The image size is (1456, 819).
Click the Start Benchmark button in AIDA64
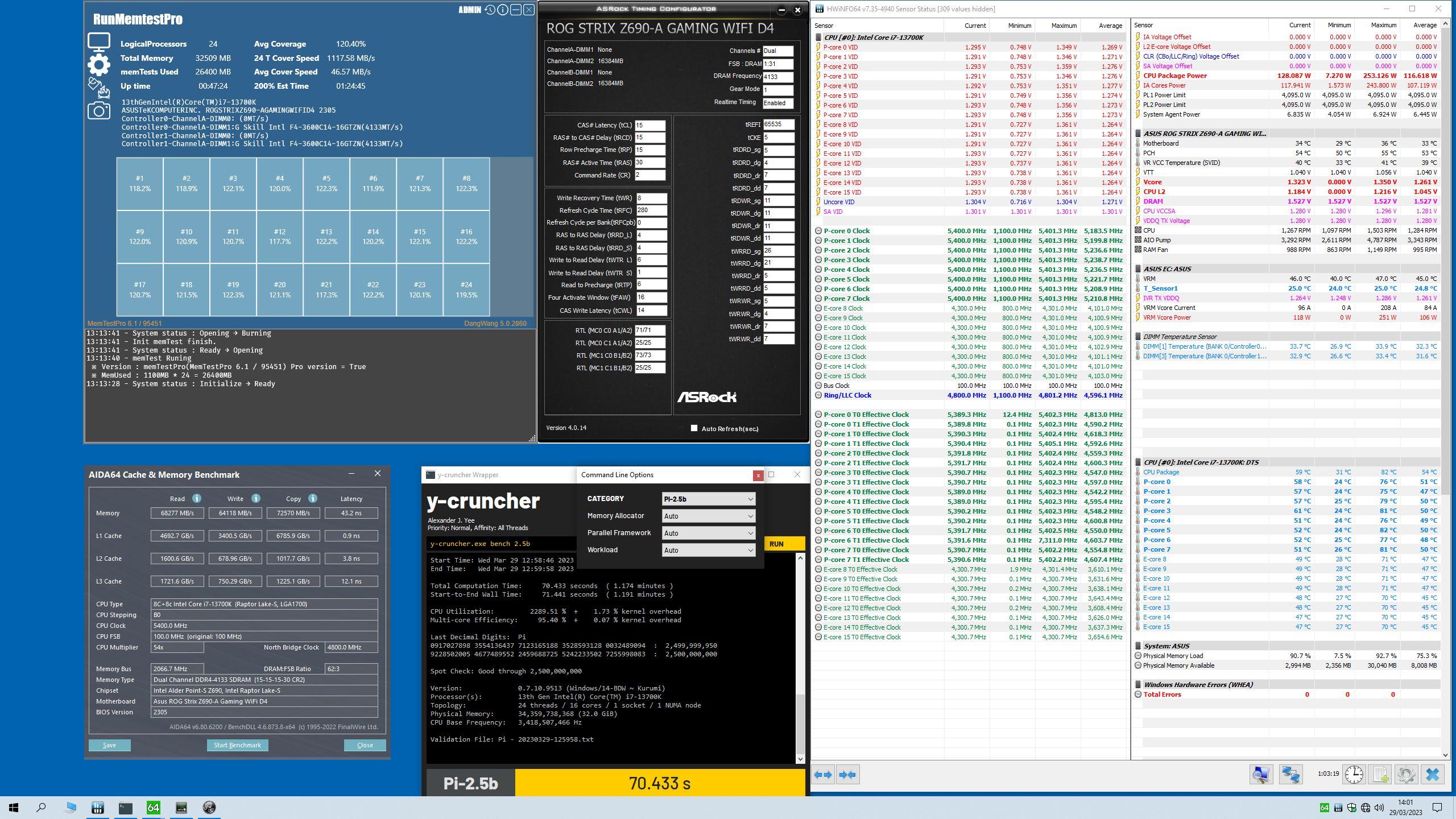pos(237,745)
